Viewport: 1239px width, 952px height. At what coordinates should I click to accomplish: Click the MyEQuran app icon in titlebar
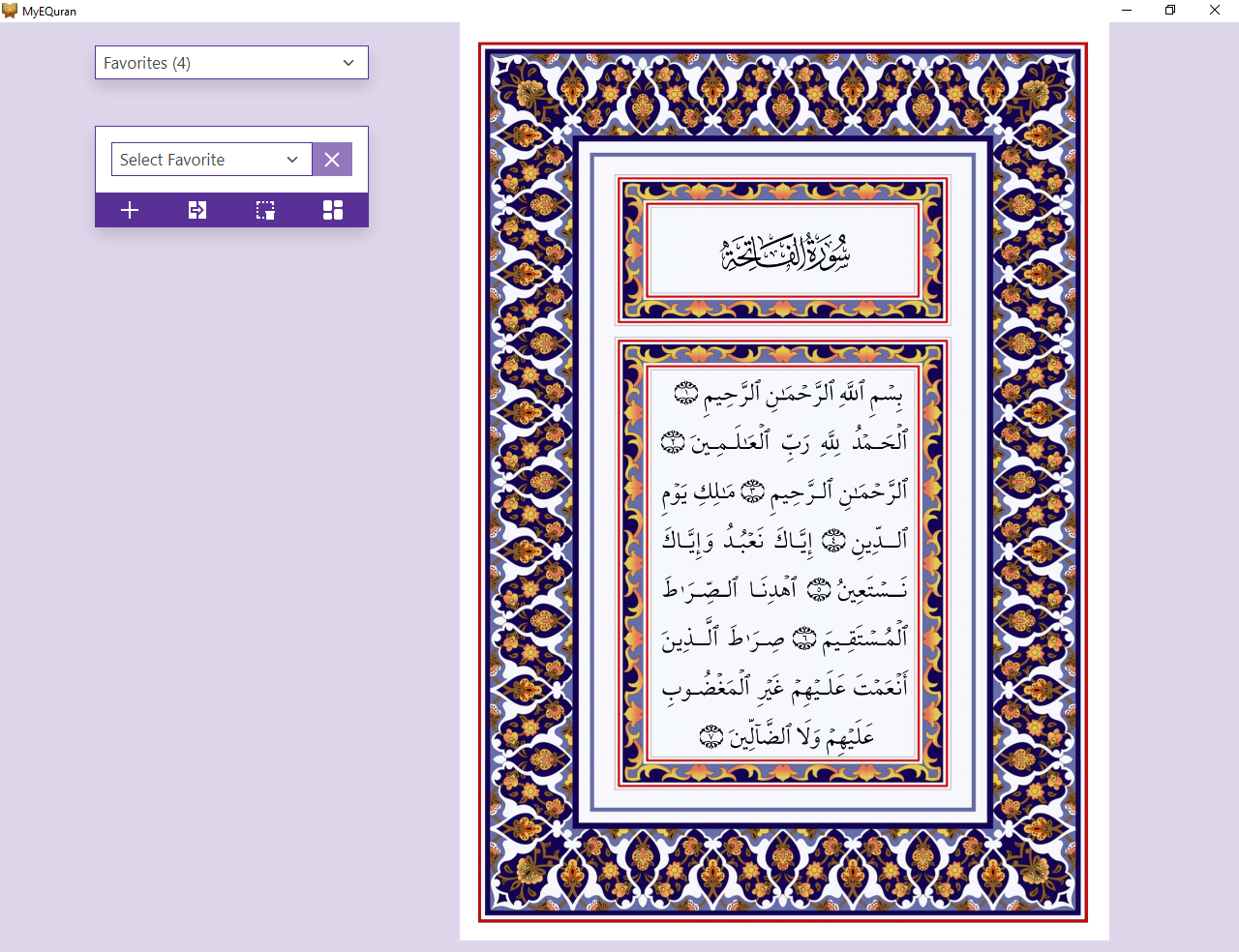11,11
